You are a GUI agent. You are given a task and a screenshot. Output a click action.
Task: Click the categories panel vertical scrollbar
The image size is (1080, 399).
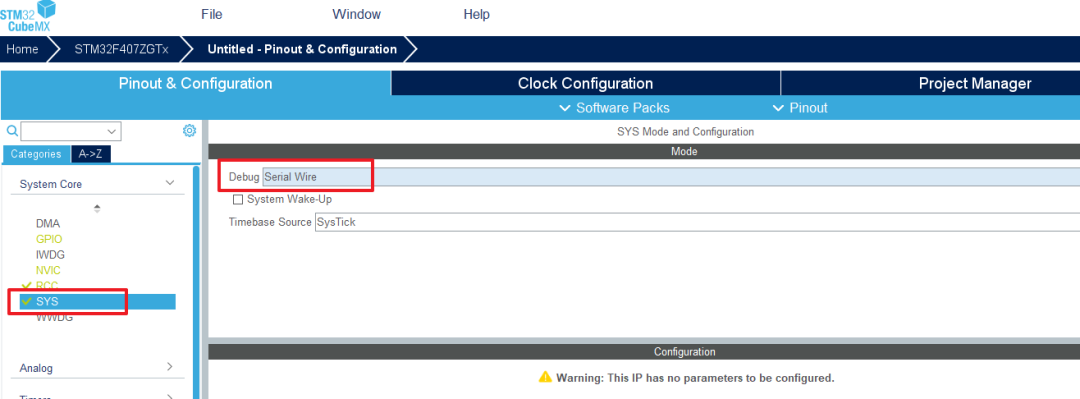click(196, 282)
